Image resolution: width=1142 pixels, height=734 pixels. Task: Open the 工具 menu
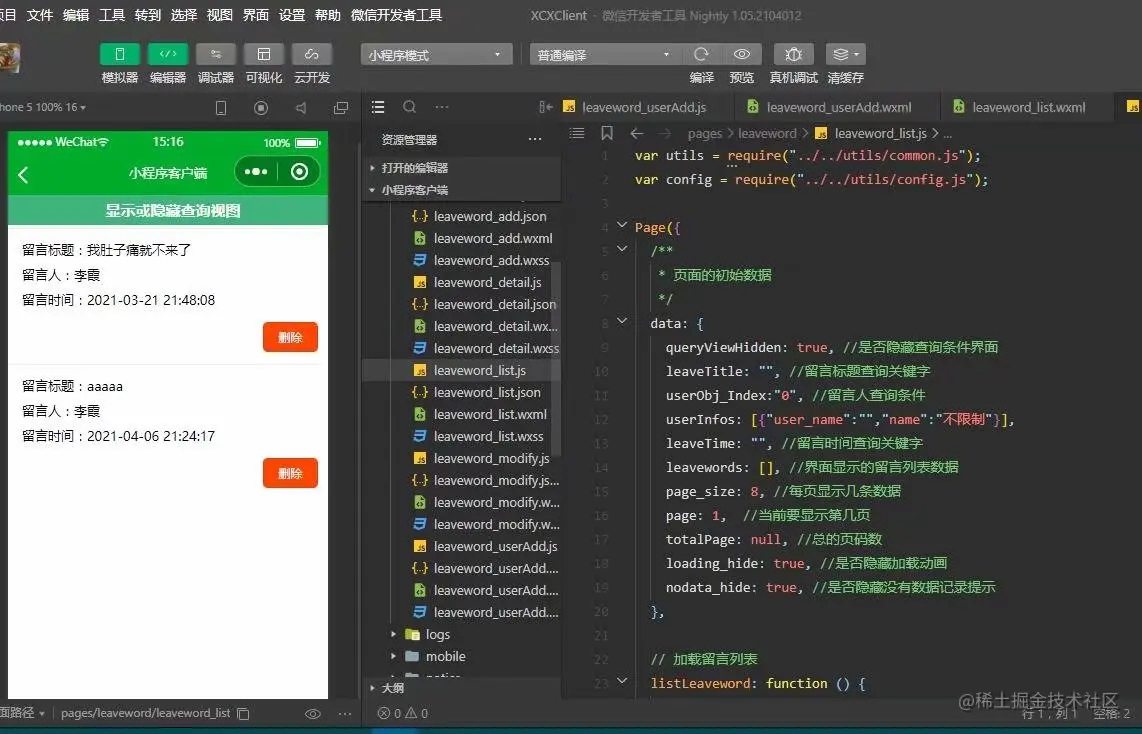112,15
